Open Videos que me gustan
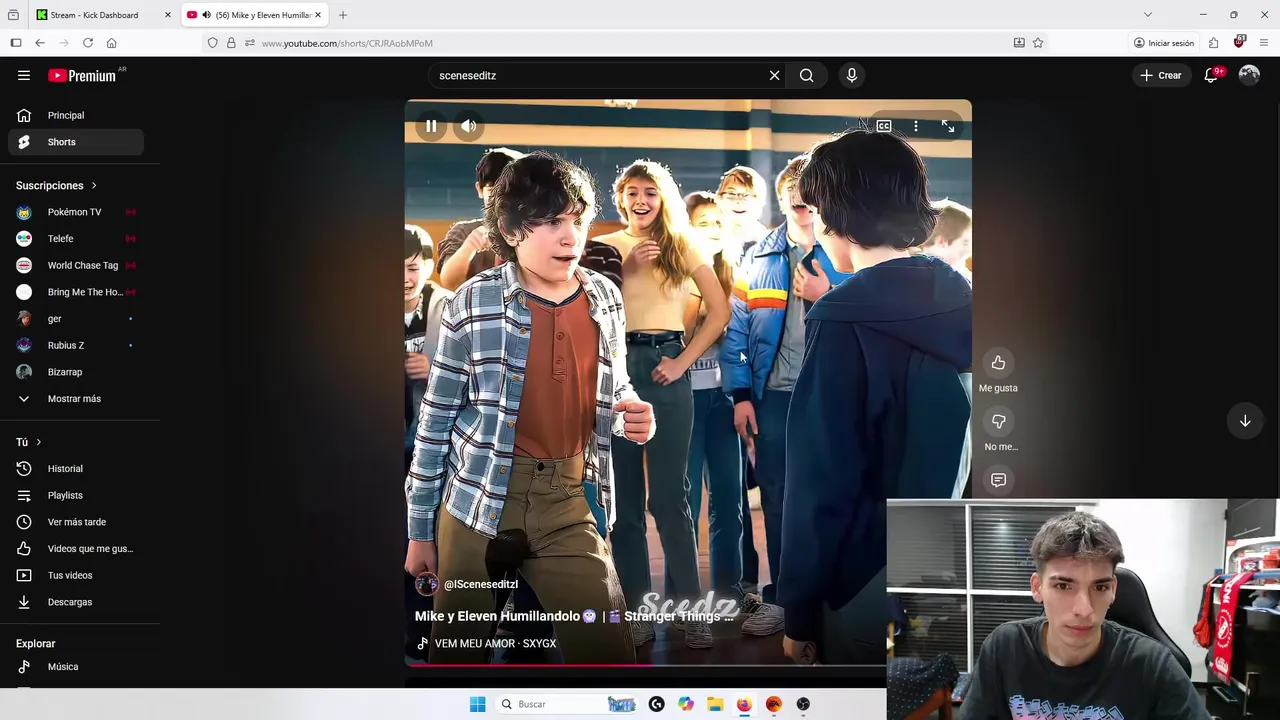 click(x=76, y=549)
